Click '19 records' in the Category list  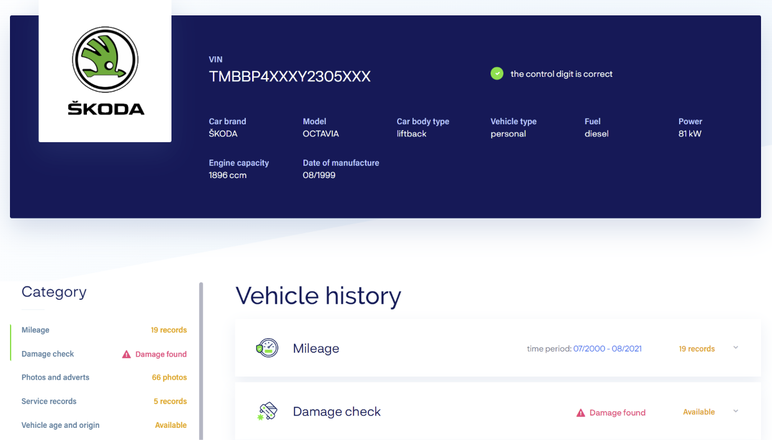tap(169, 330)
